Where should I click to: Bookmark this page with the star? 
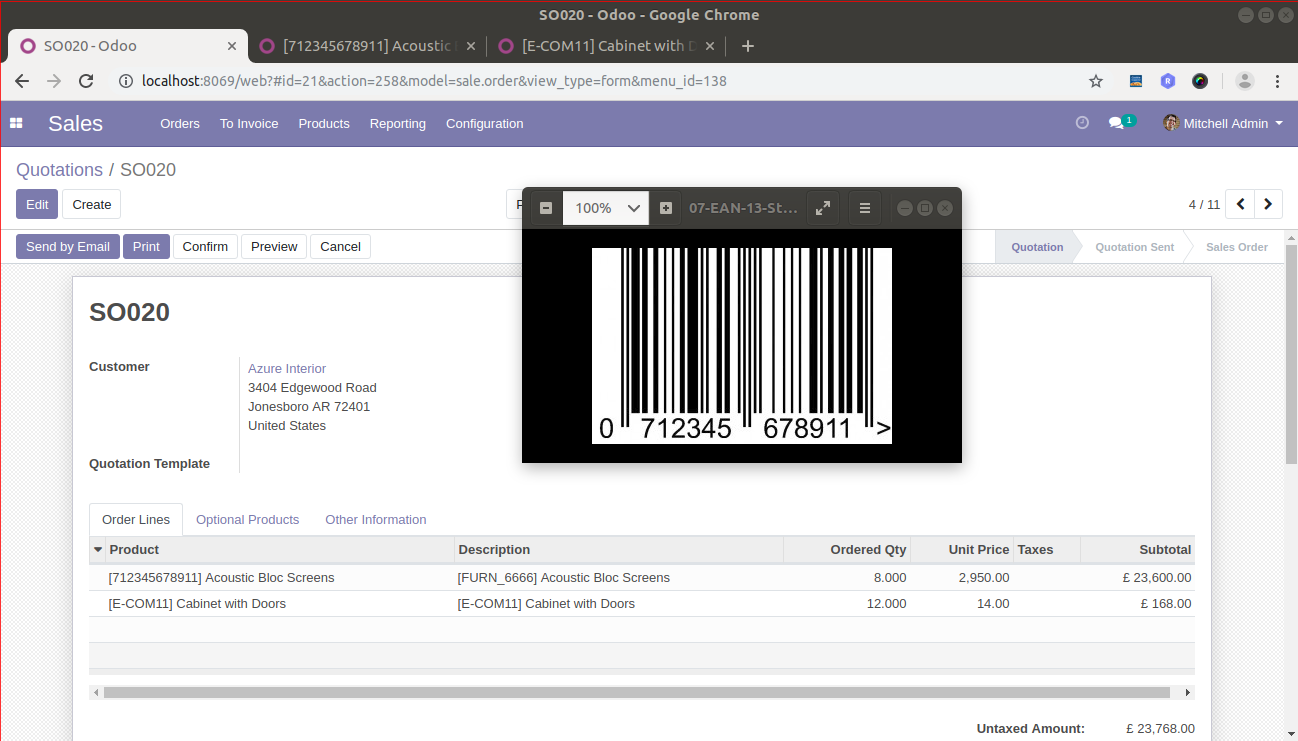click(x=1096, y=81)
